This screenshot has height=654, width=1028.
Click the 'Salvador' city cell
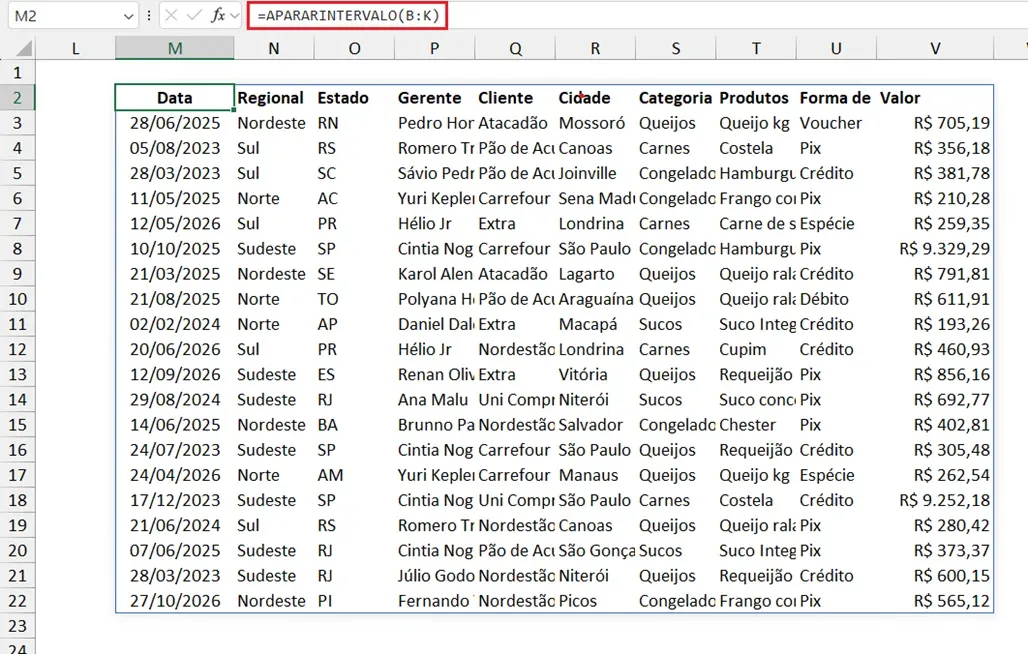pos(595,425)
